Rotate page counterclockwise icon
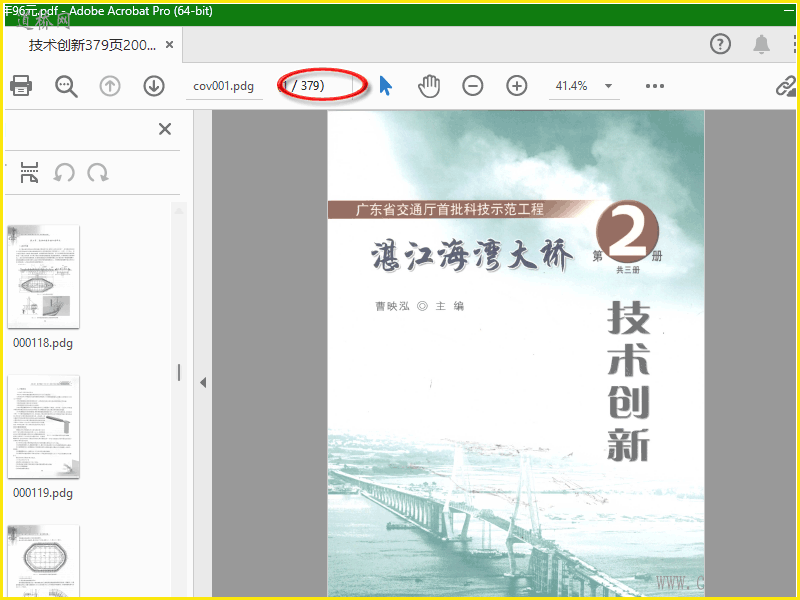The height and width of the screenshot is (600, 800). 64,172
